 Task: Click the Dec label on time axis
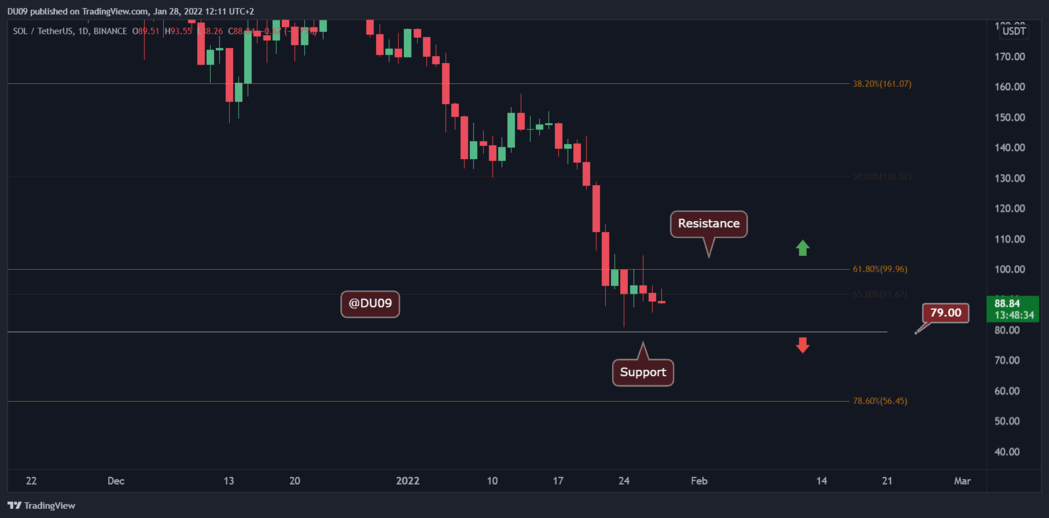pos(116,481)
